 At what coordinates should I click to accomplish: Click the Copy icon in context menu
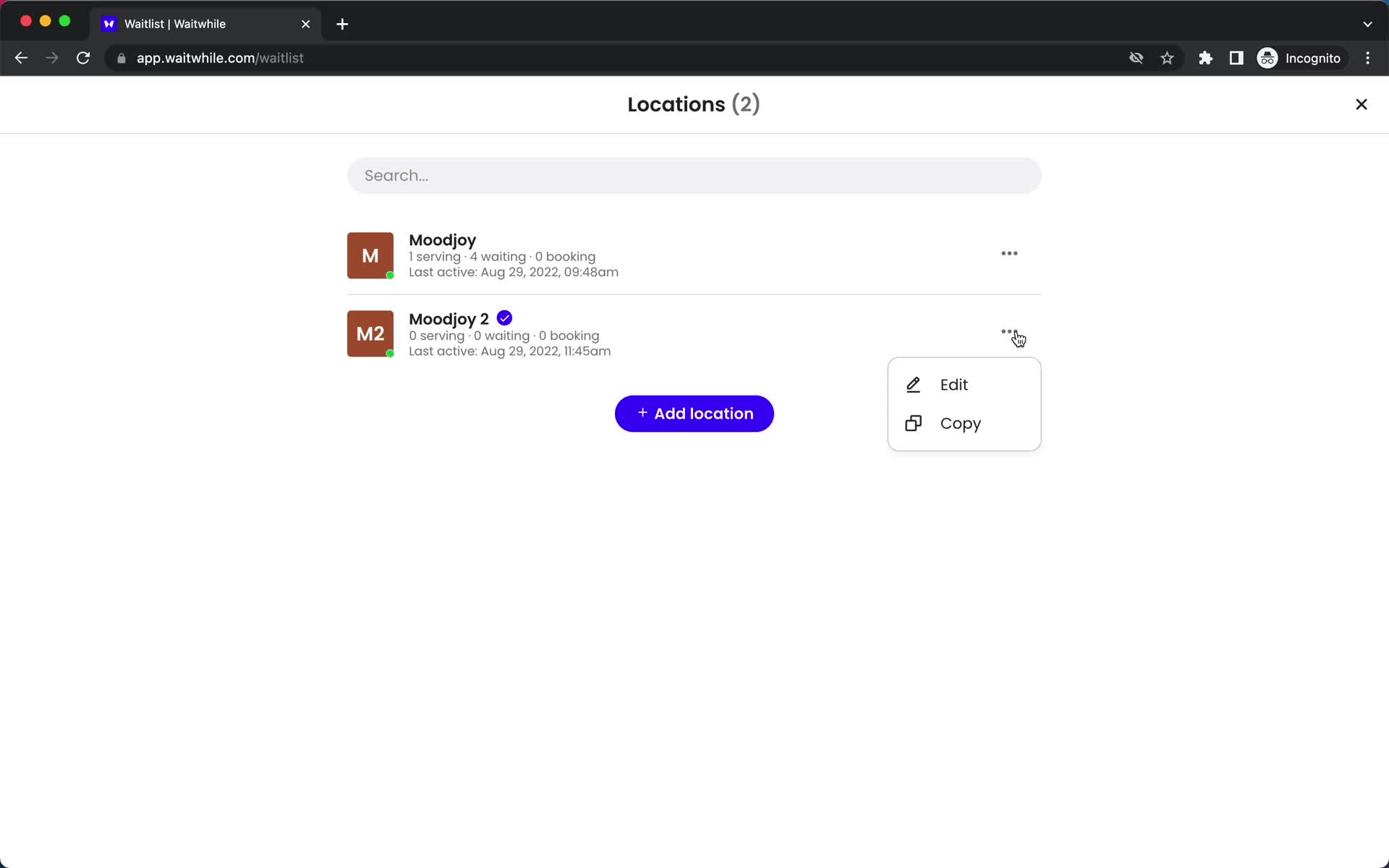click(914, 423)
